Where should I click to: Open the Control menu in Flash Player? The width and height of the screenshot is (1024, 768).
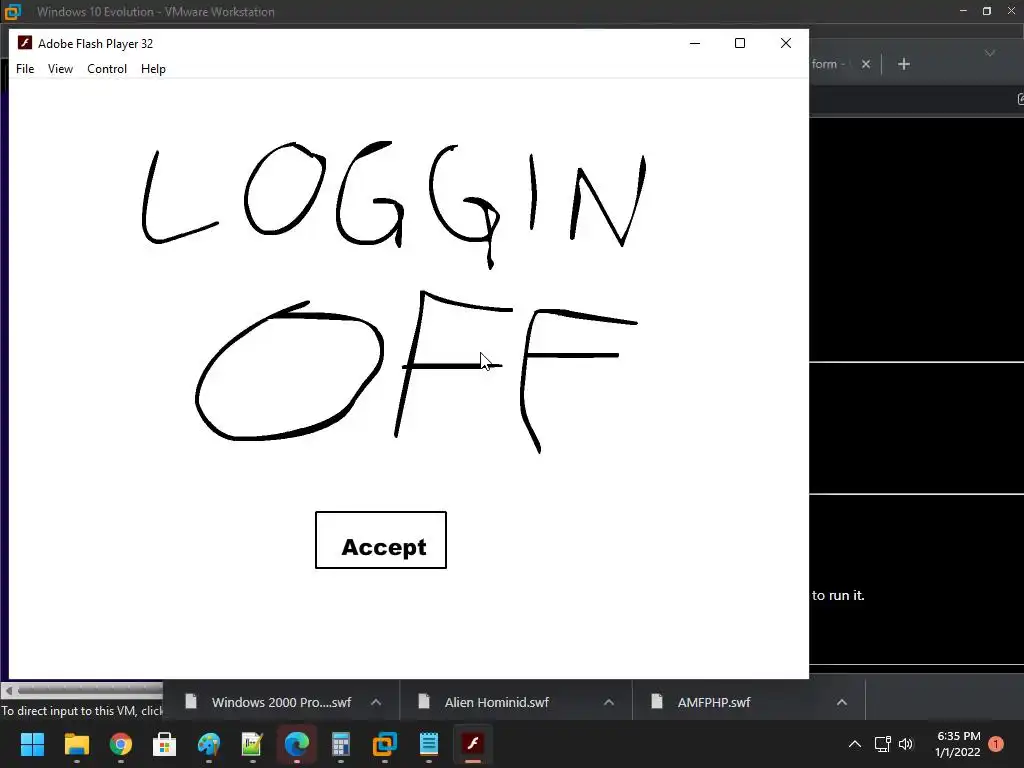click(107, 69)
